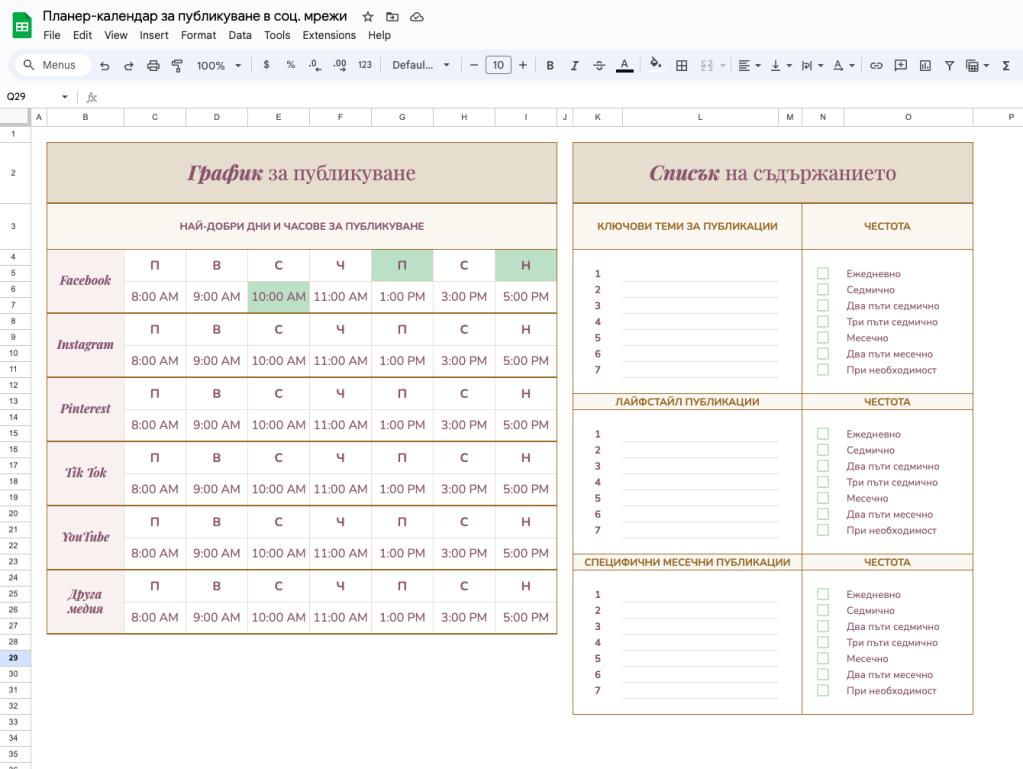Viewport: 1023px width, 769px height.
Task: Check the bottom При необходимост checkbox
Action: click(823, 691)
